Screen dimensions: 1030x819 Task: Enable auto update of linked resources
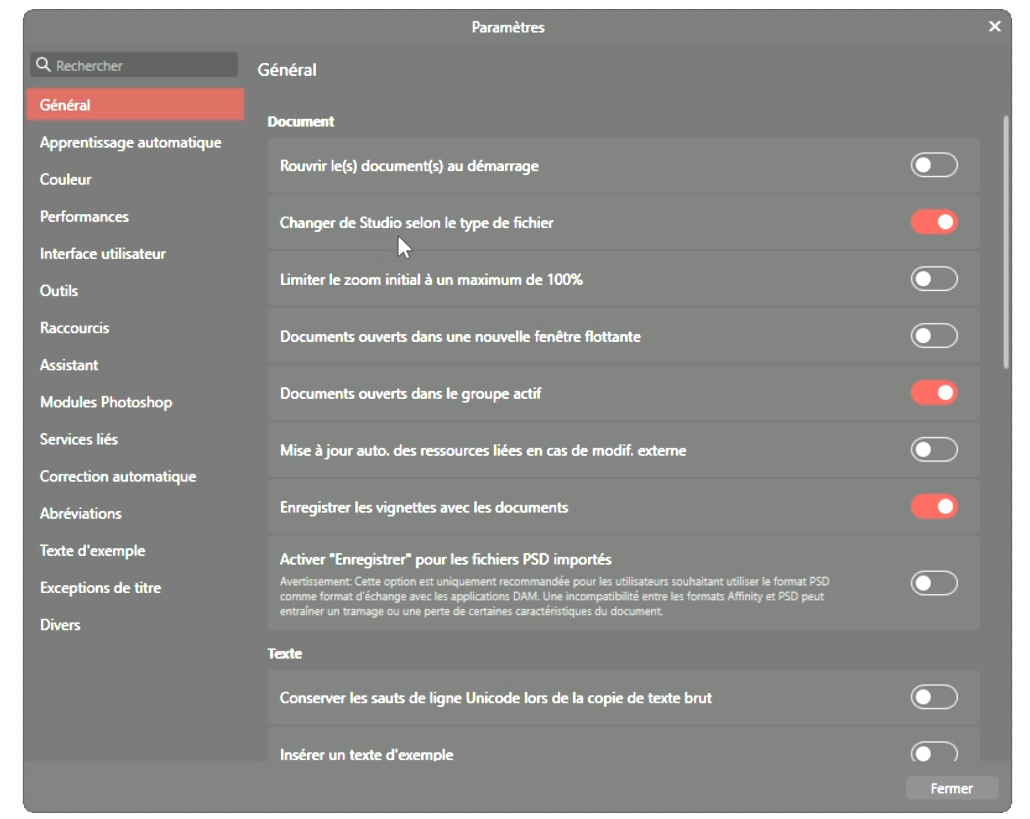(x=933, y=450)
